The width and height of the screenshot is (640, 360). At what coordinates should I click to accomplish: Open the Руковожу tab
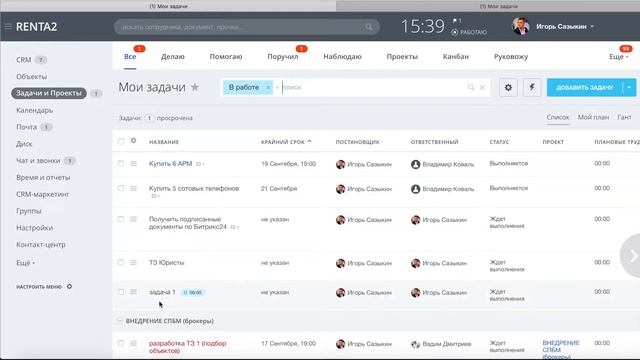(511, 57)
